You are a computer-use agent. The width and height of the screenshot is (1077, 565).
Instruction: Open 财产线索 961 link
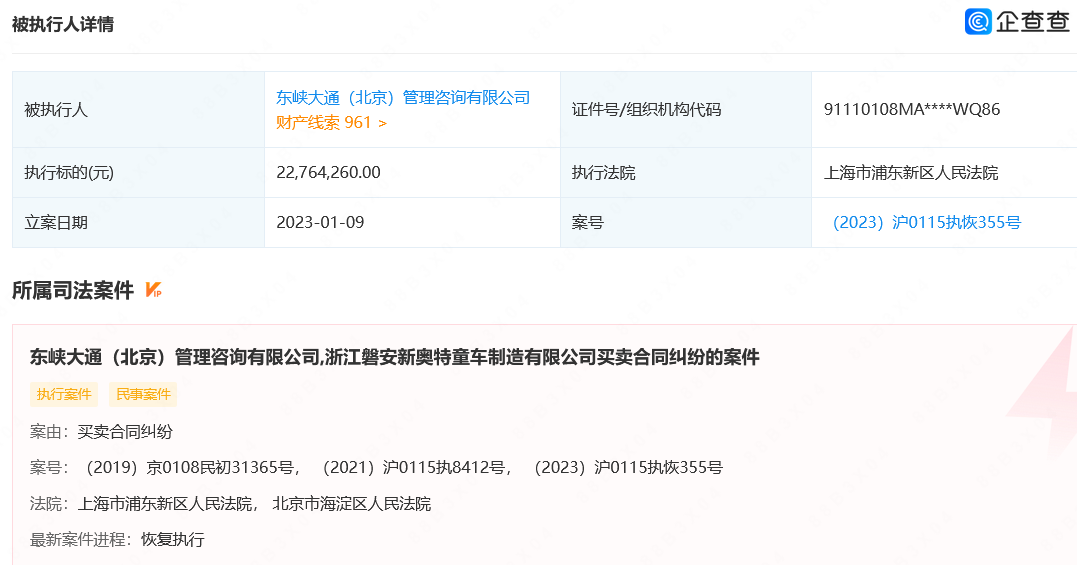click(x=323, y=123)
